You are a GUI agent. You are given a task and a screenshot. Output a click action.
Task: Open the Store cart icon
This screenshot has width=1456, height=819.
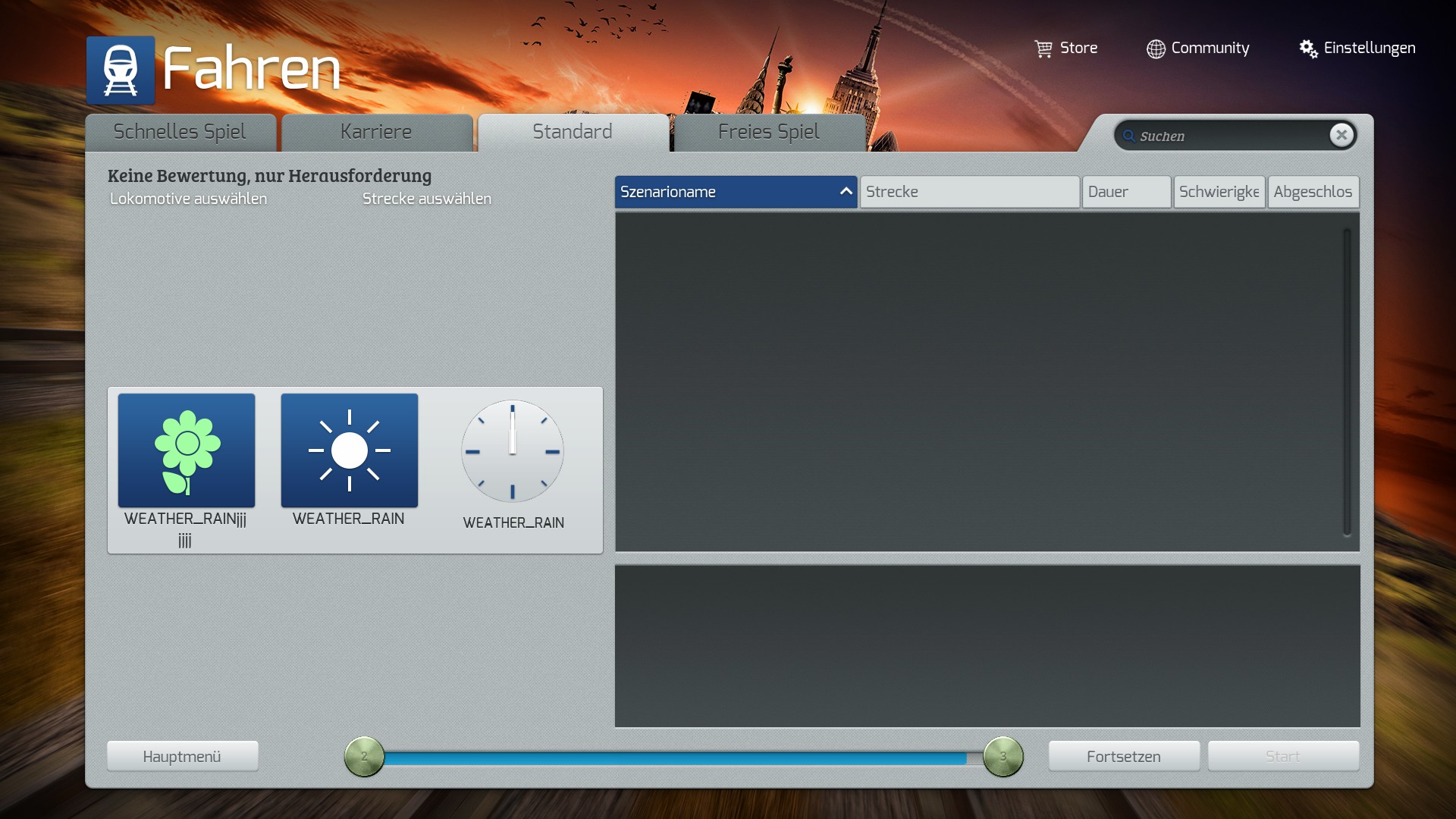pos(1043,49)
